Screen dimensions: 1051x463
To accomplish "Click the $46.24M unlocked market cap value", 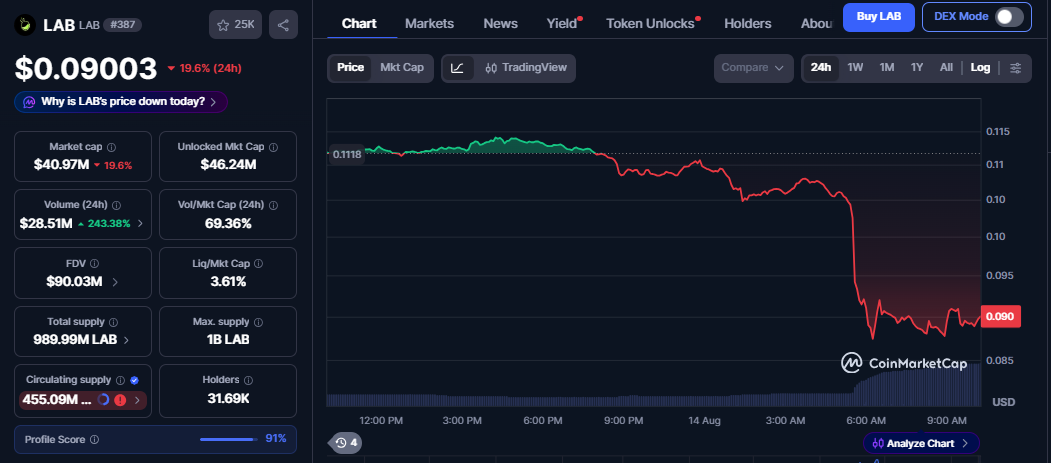I will pos(228,165).
